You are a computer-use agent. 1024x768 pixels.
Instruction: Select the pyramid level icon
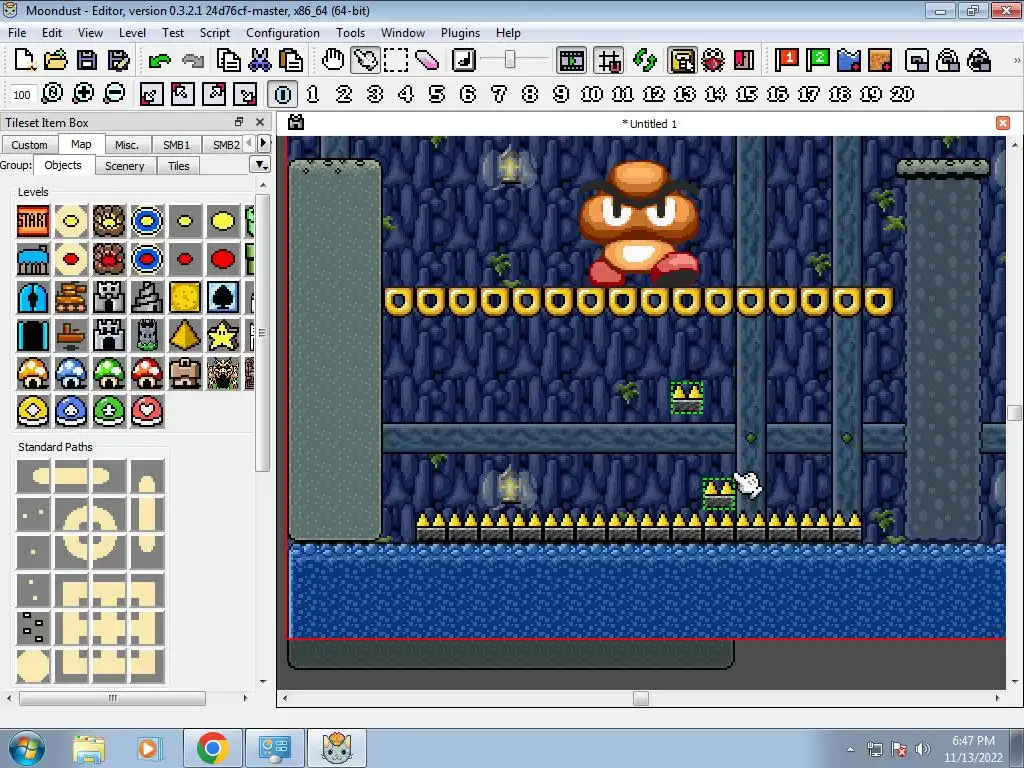(x=185, y=336)
